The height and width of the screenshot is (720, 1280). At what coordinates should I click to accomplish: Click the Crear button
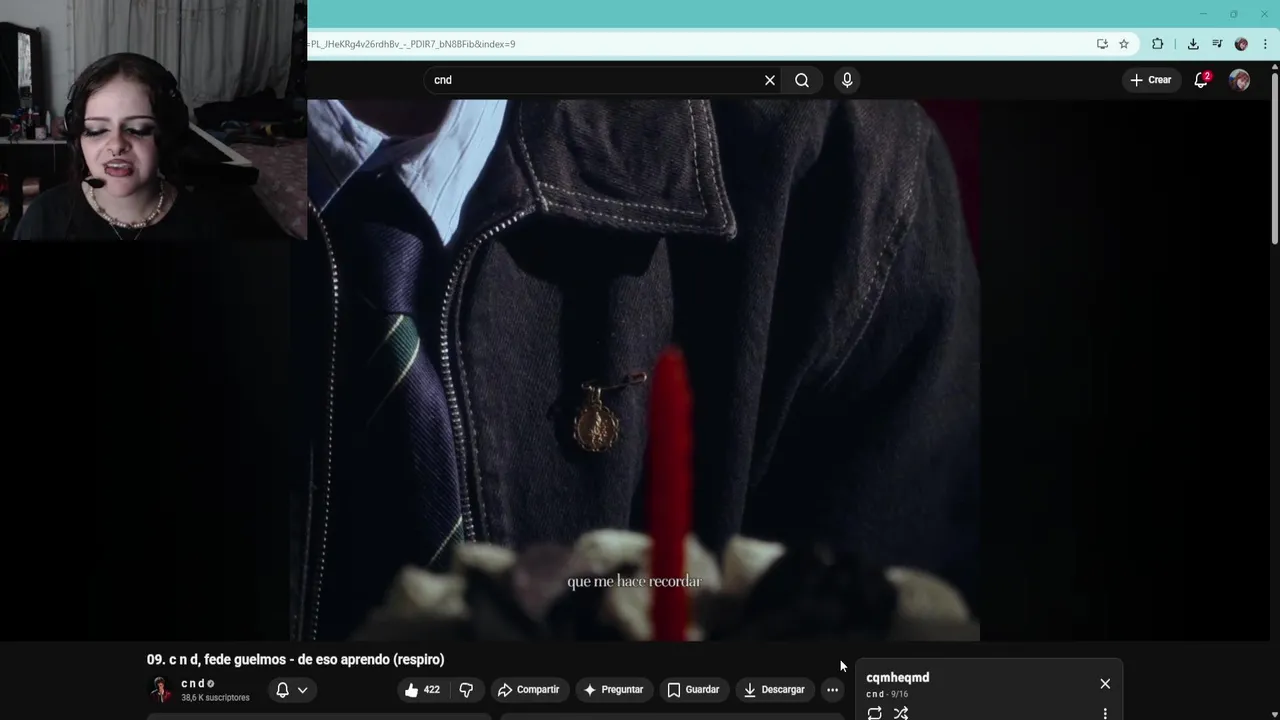coord(1150,80)
